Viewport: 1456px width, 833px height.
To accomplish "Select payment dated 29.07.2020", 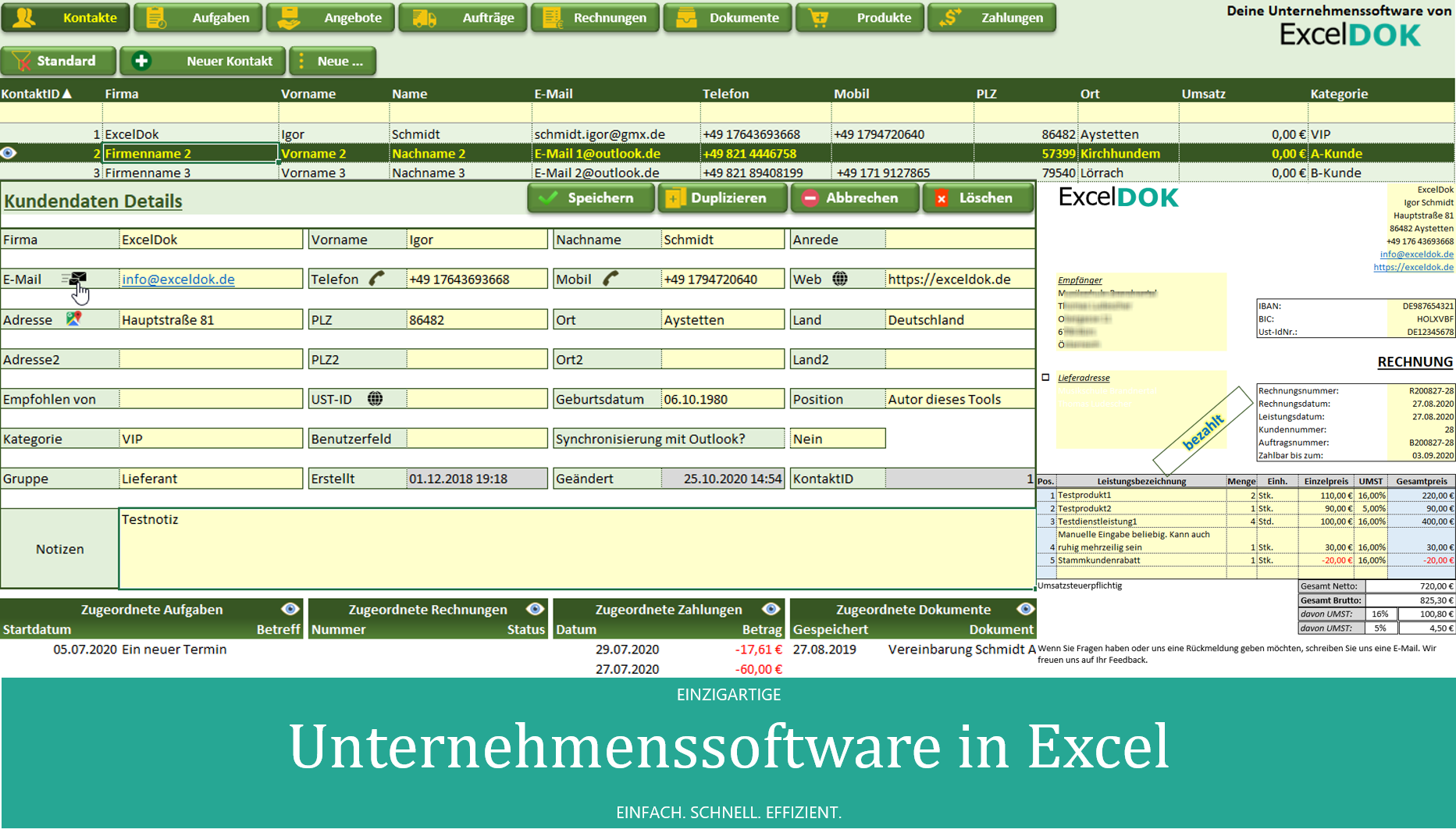I will point(627,650).
